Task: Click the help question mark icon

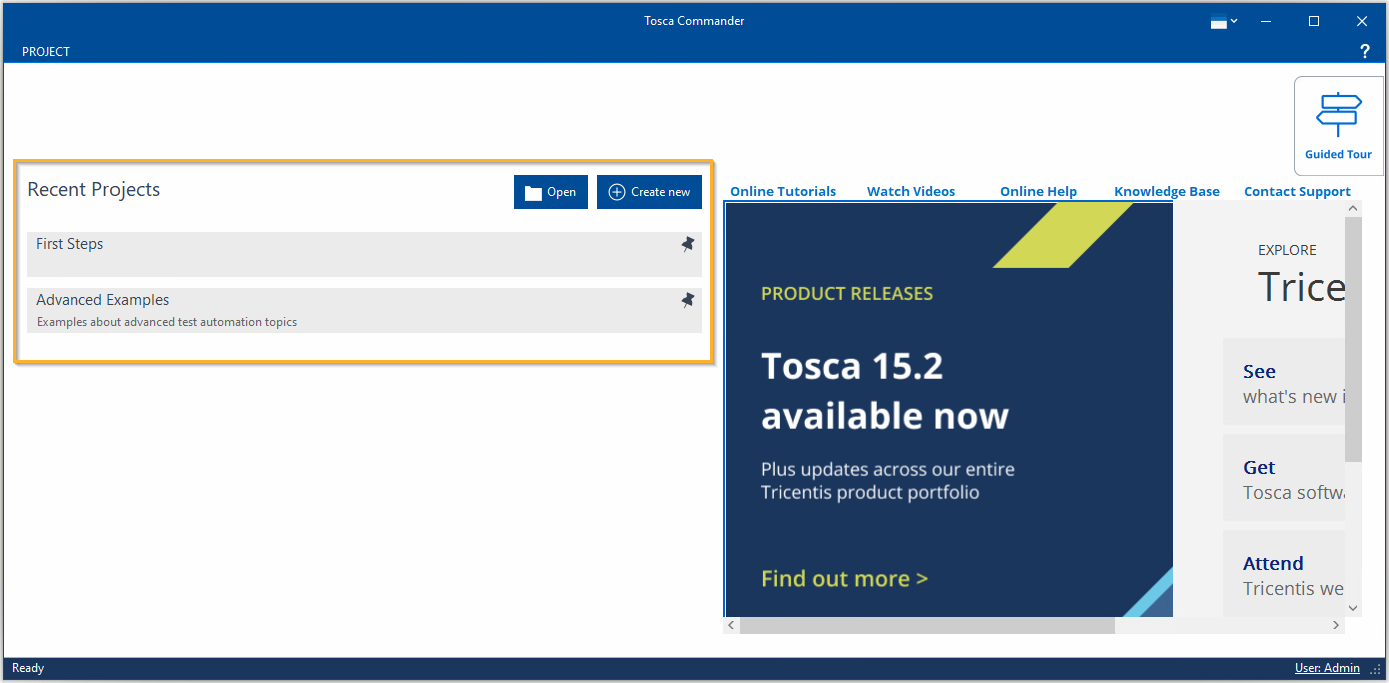Action: pyautogui.click(x=1365, y=51)
